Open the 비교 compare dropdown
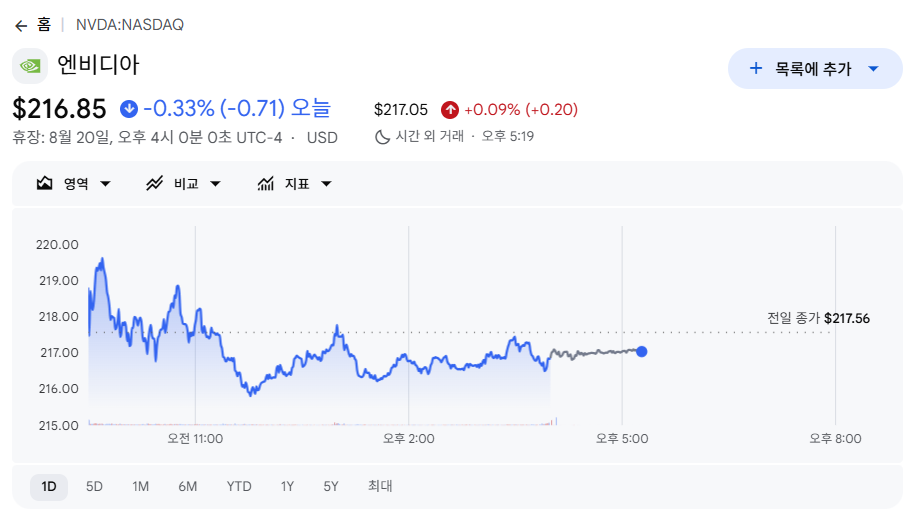Screen dimensions: 910x522 183,183
